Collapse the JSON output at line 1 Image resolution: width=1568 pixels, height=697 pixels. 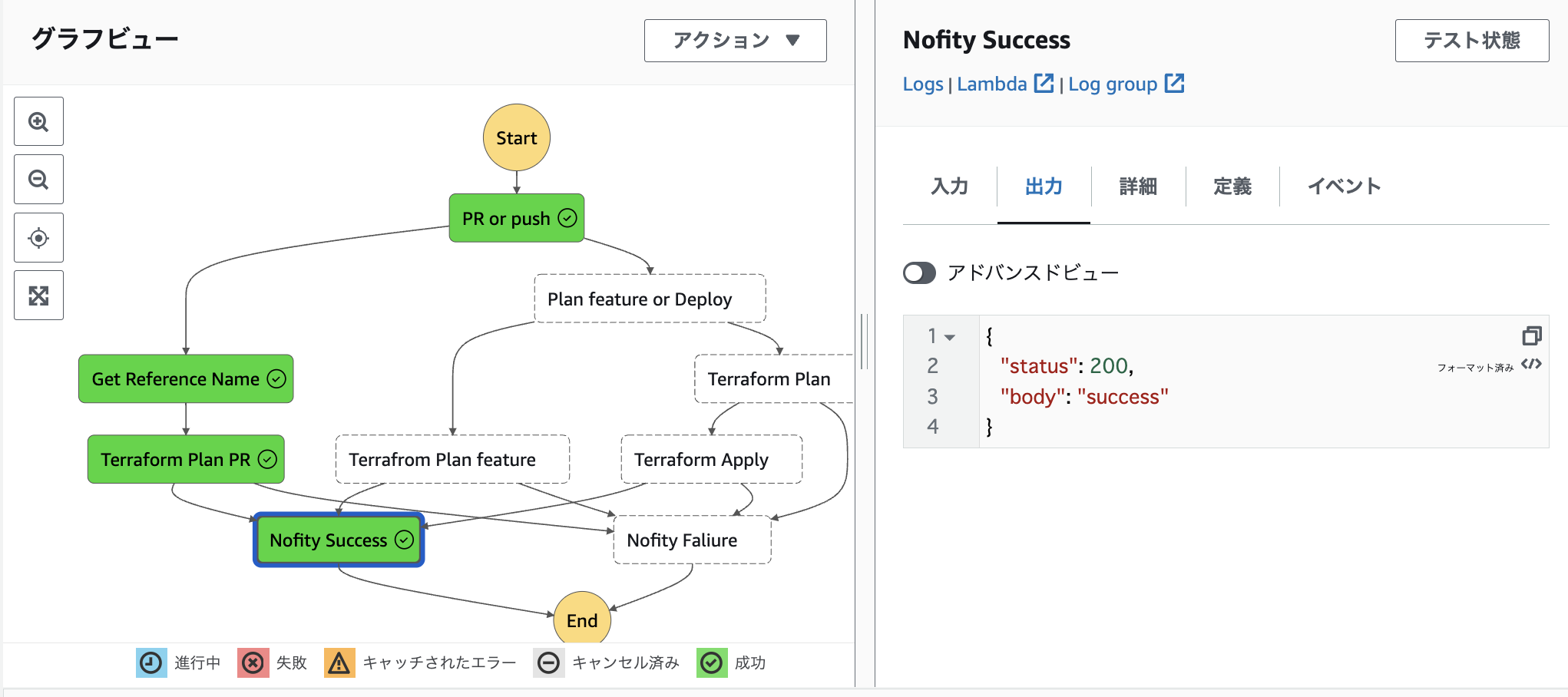pyautogui.click(x=950, y=337)
